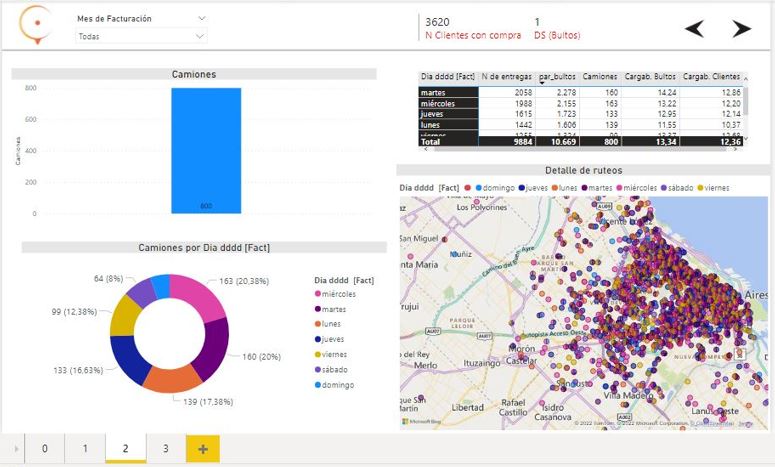
Task: Click the forward arrow navigation icon
Action: [741, 29]
